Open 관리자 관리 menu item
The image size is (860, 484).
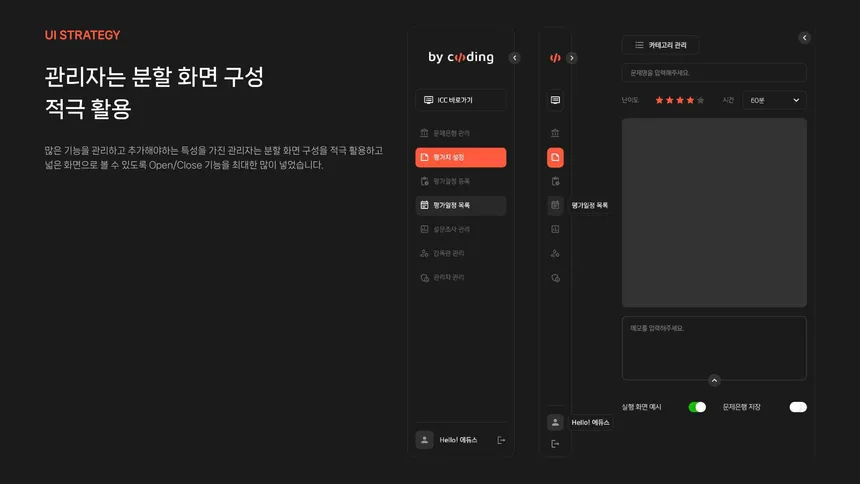[461, 278]
